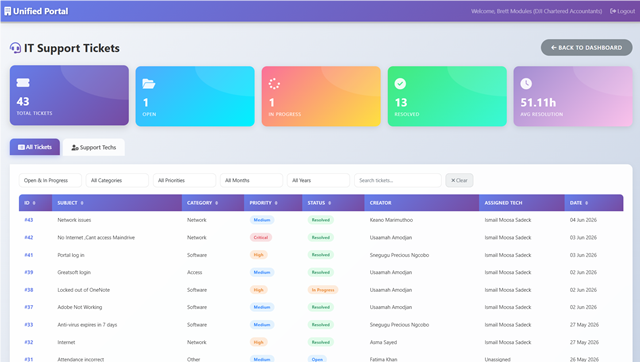Open ticket #43 link

pyautogui.click(x=29, y=220)
